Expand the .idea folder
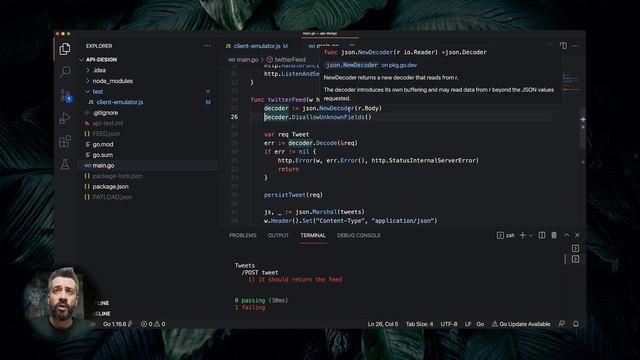 [x=99, y=70]
